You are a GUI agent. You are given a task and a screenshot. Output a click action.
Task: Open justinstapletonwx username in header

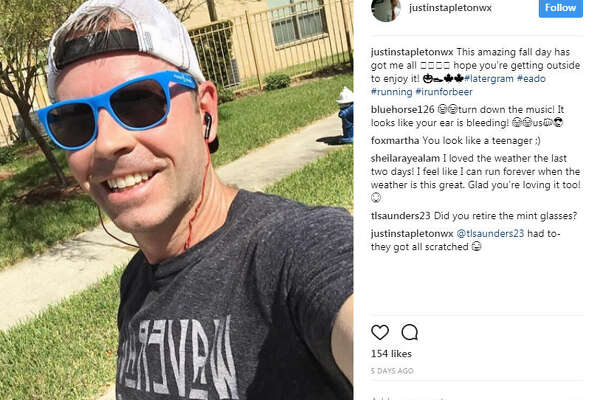coord(450,8)
